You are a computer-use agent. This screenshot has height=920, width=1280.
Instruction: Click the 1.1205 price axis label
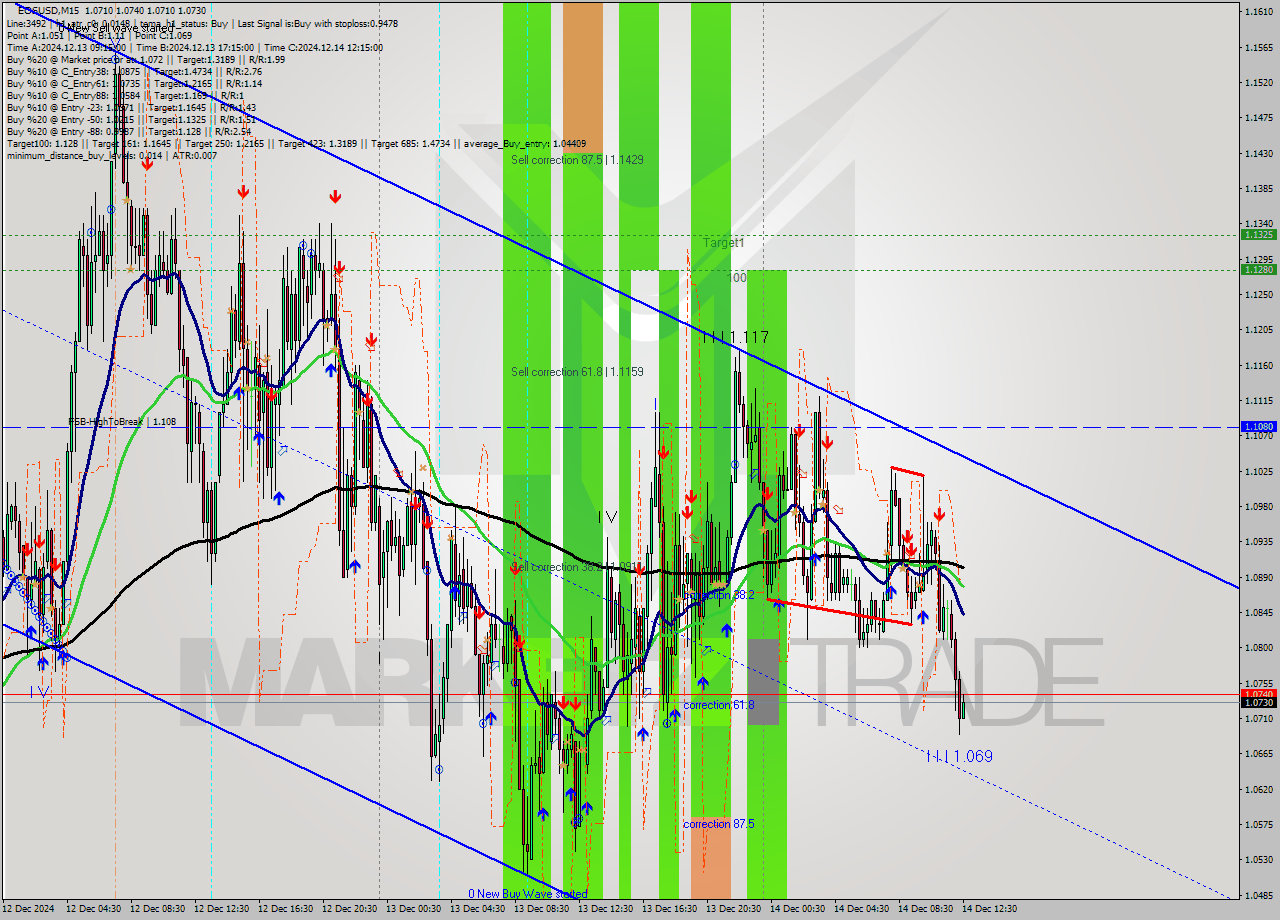pyautogui.click(x=1259, y=329)
